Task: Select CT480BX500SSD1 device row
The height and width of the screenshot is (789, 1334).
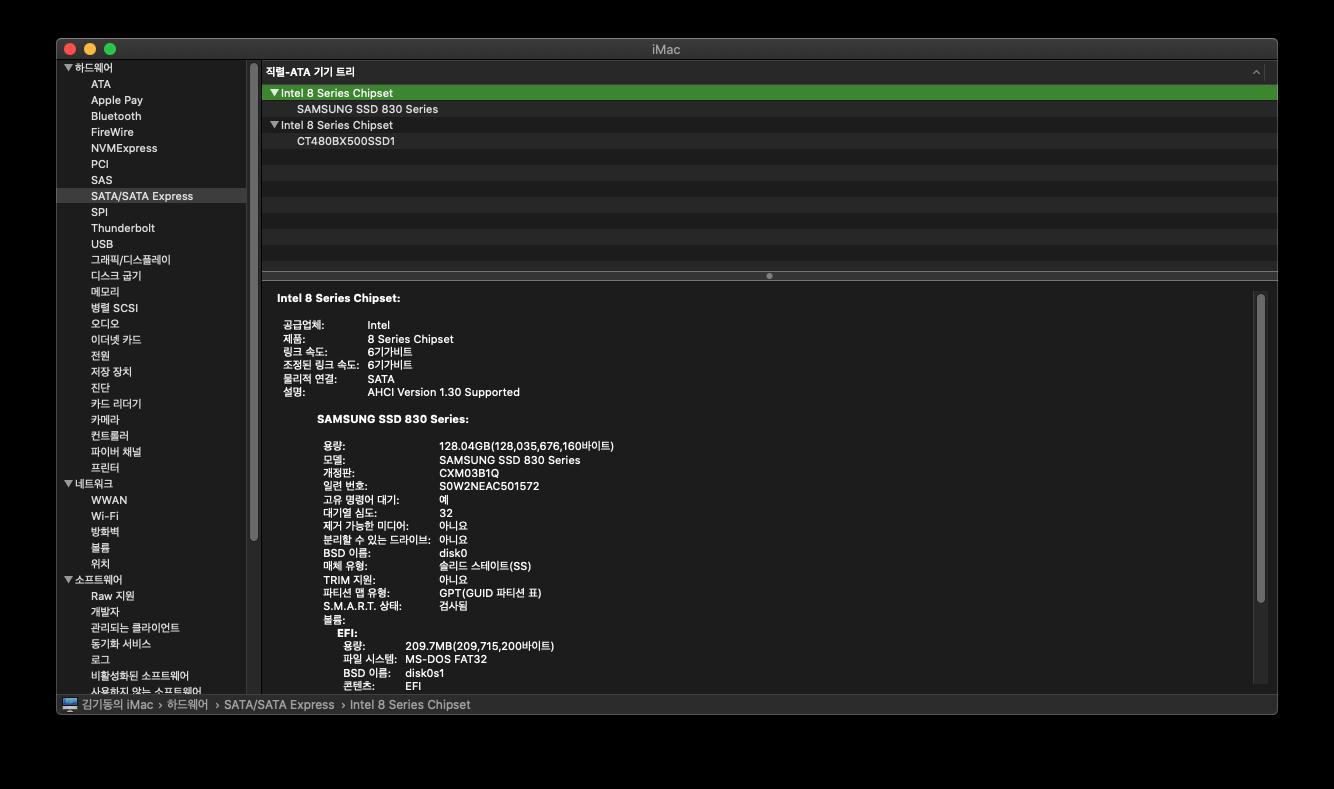Action: pyautogui.click(x=769, y=141)
